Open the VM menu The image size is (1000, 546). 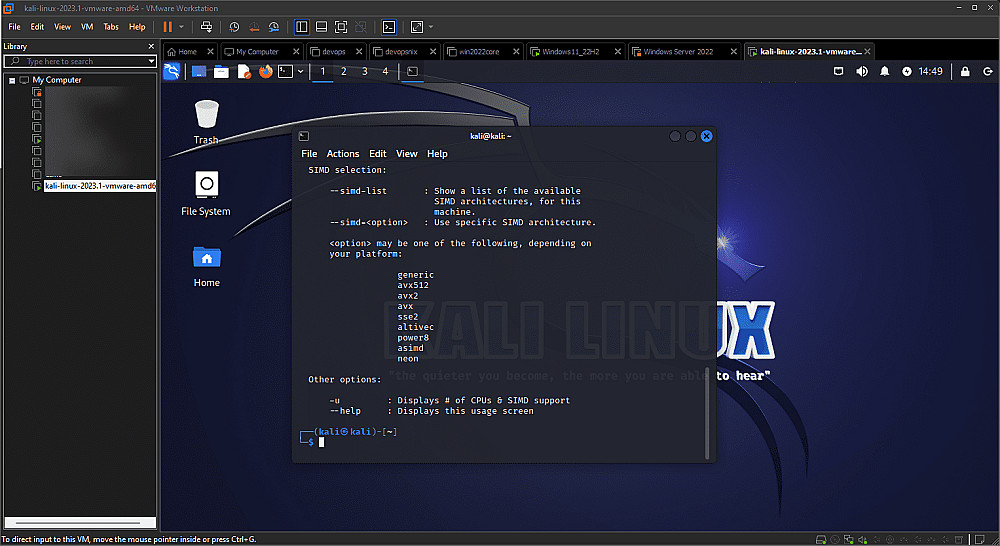87,27
